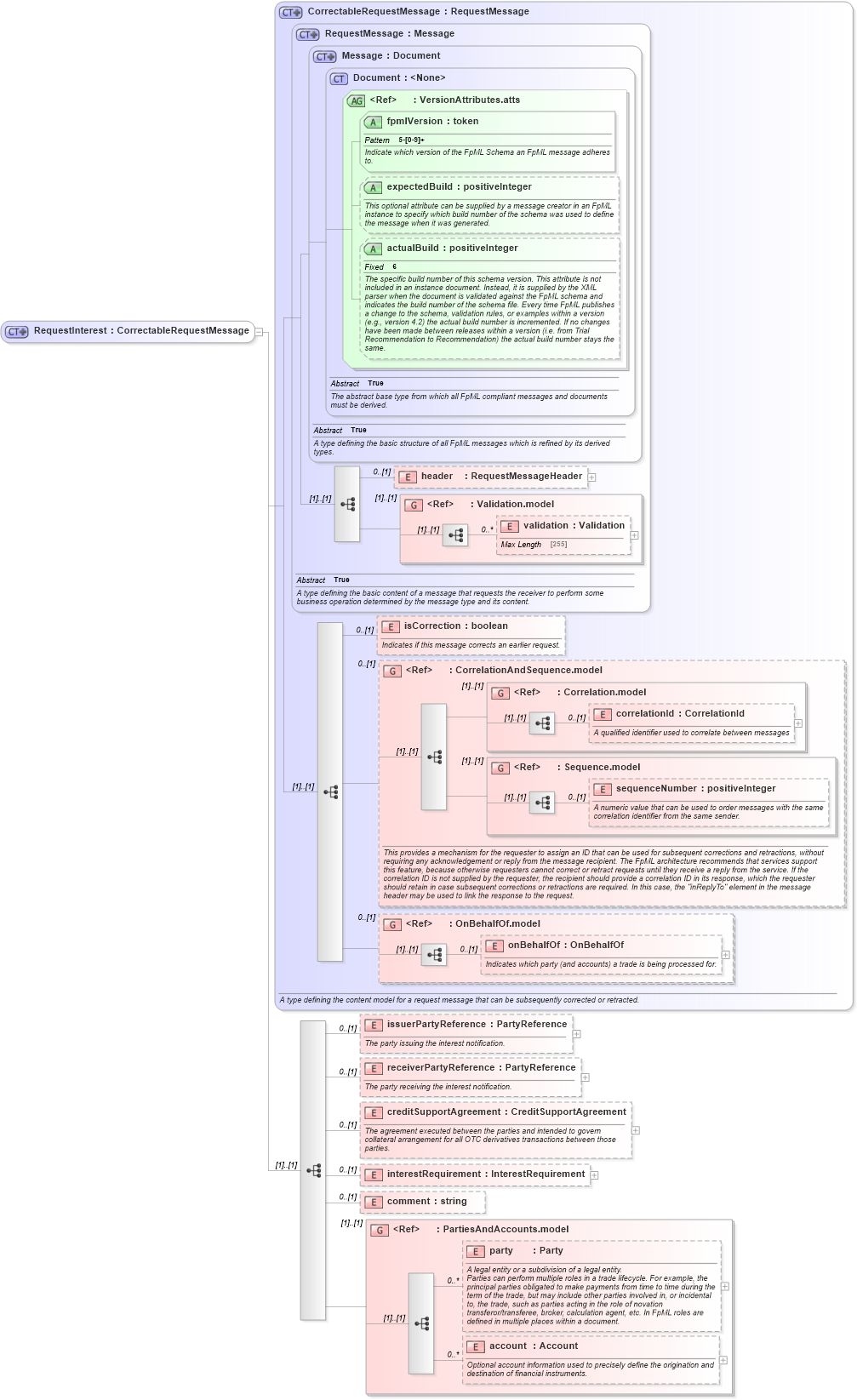The height and width of the screenshot is (1400, 857).
Task: Expand the validation : Validation element
Action: [x=635, y=535]
